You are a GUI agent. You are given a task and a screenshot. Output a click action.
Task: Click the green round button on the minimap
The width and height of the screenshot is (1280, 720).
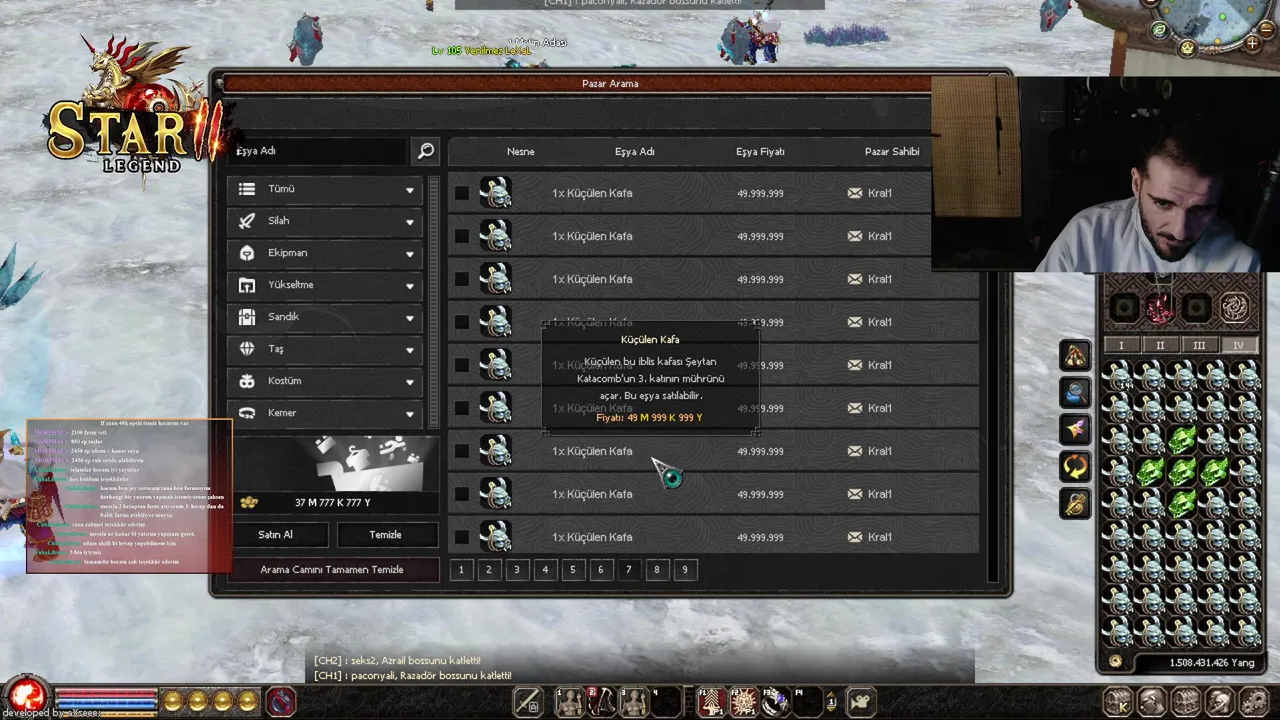1159,30
